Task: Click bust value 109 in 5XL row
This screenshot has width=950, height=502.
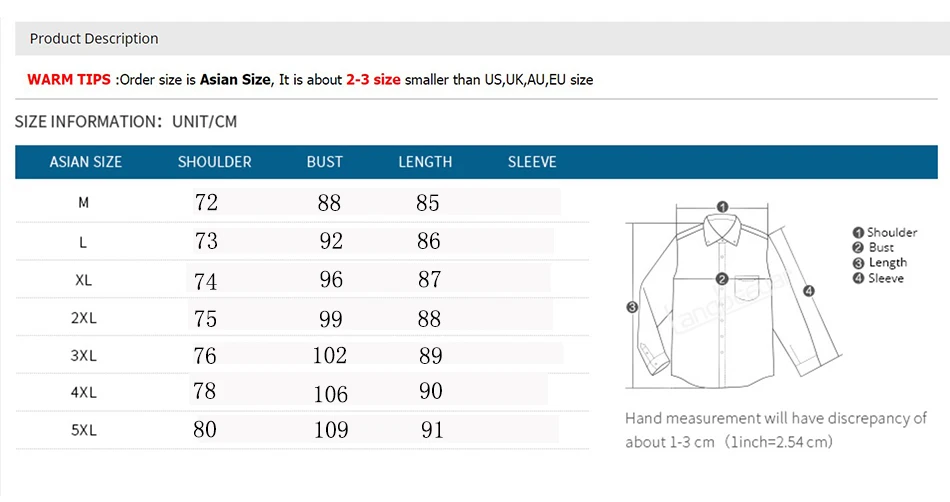Action: click(x=331, y=430)
